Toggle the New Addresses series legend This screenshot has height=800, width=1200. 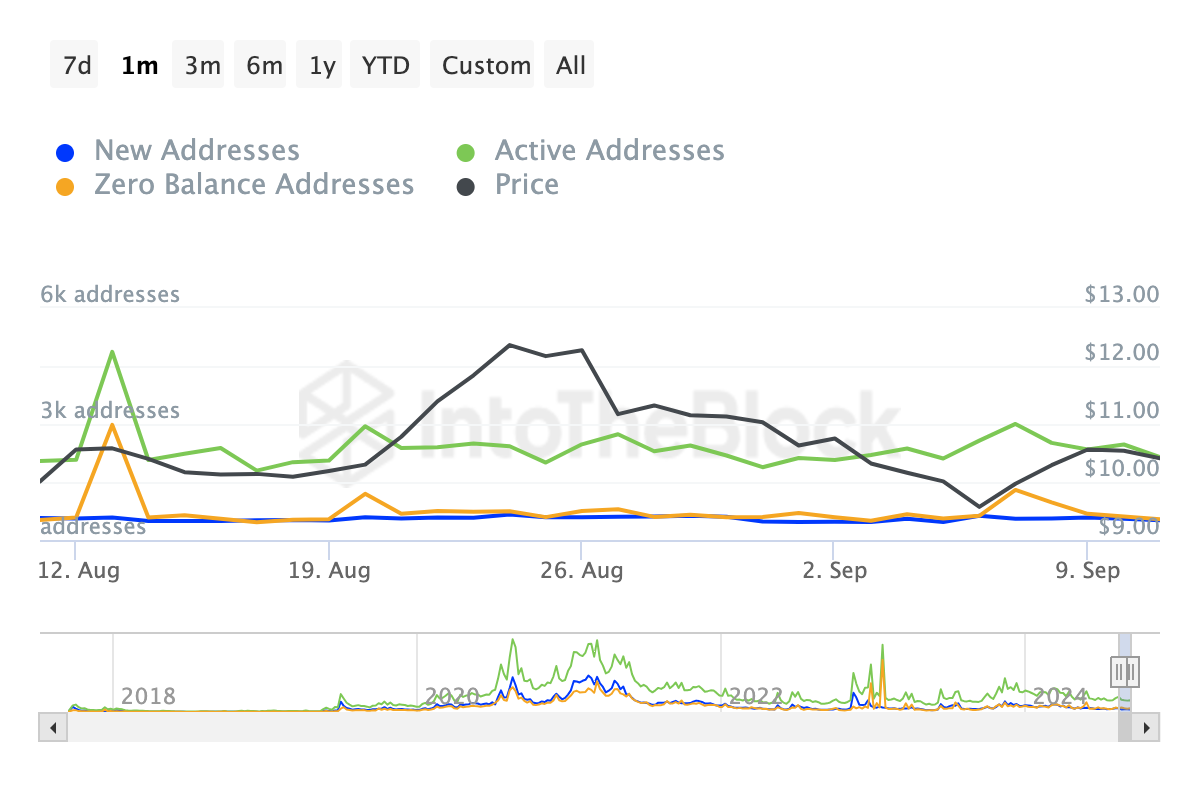pyautogui.click(x=196, y=151)
